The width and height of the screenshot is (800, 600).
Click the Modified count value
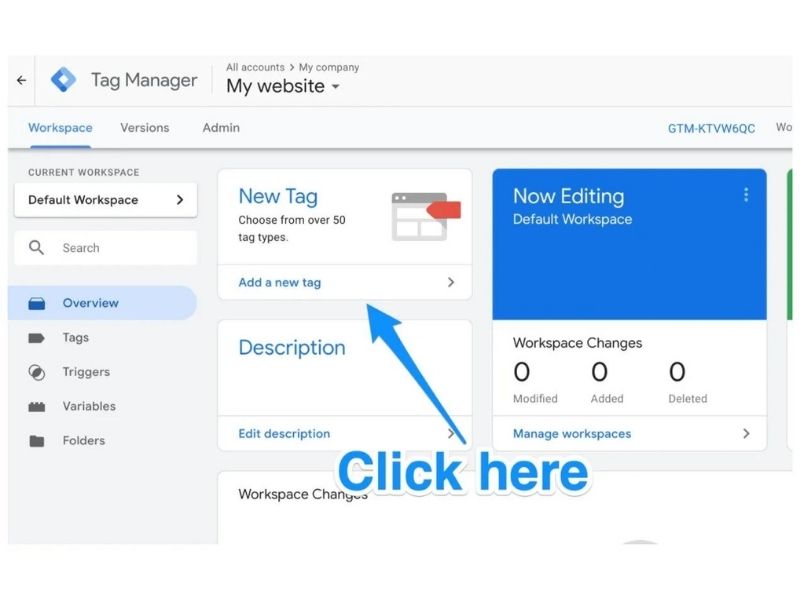(521, 372)
